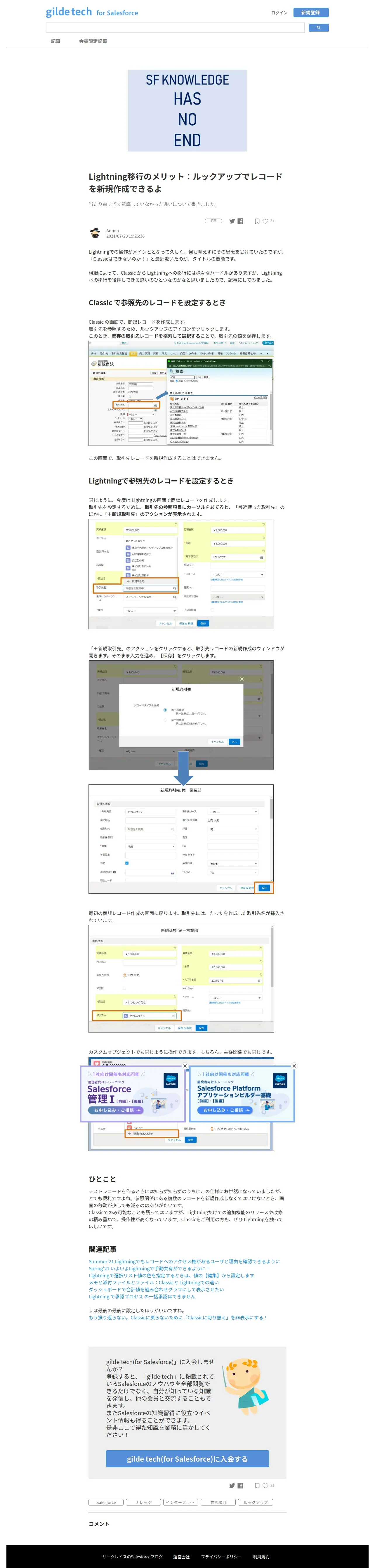Share article on Facebook from top bar
The width and height of the screenshot is (375, 1568).
point(240,221)
